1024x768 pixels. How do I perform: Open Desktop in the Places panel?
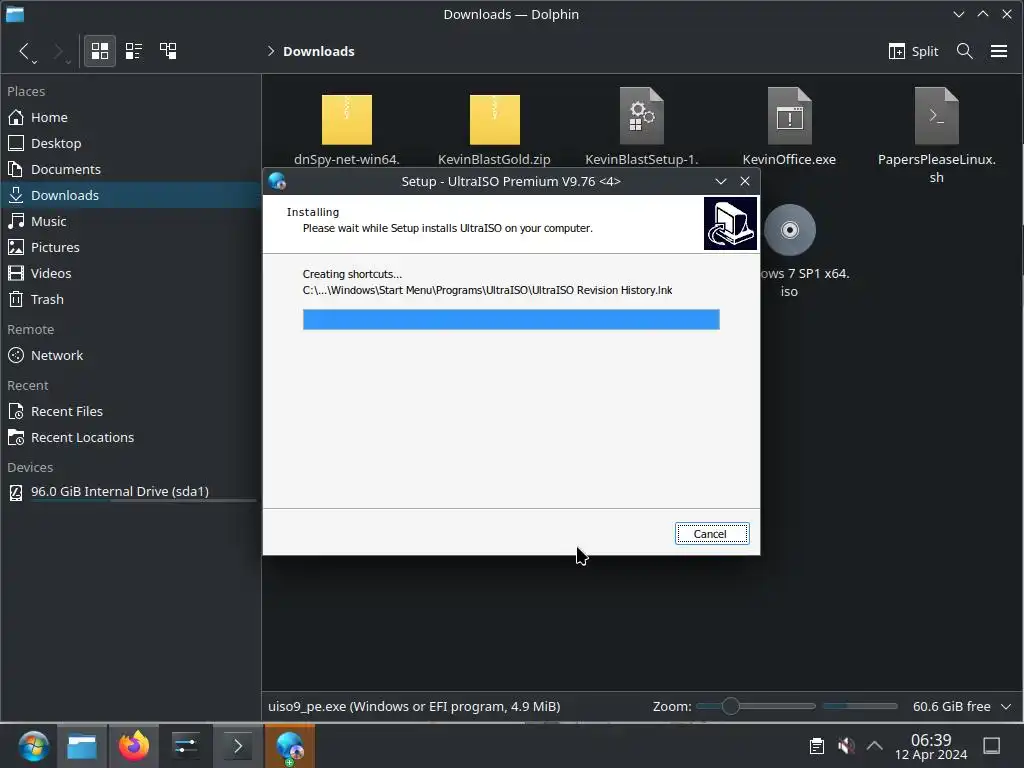131,143
